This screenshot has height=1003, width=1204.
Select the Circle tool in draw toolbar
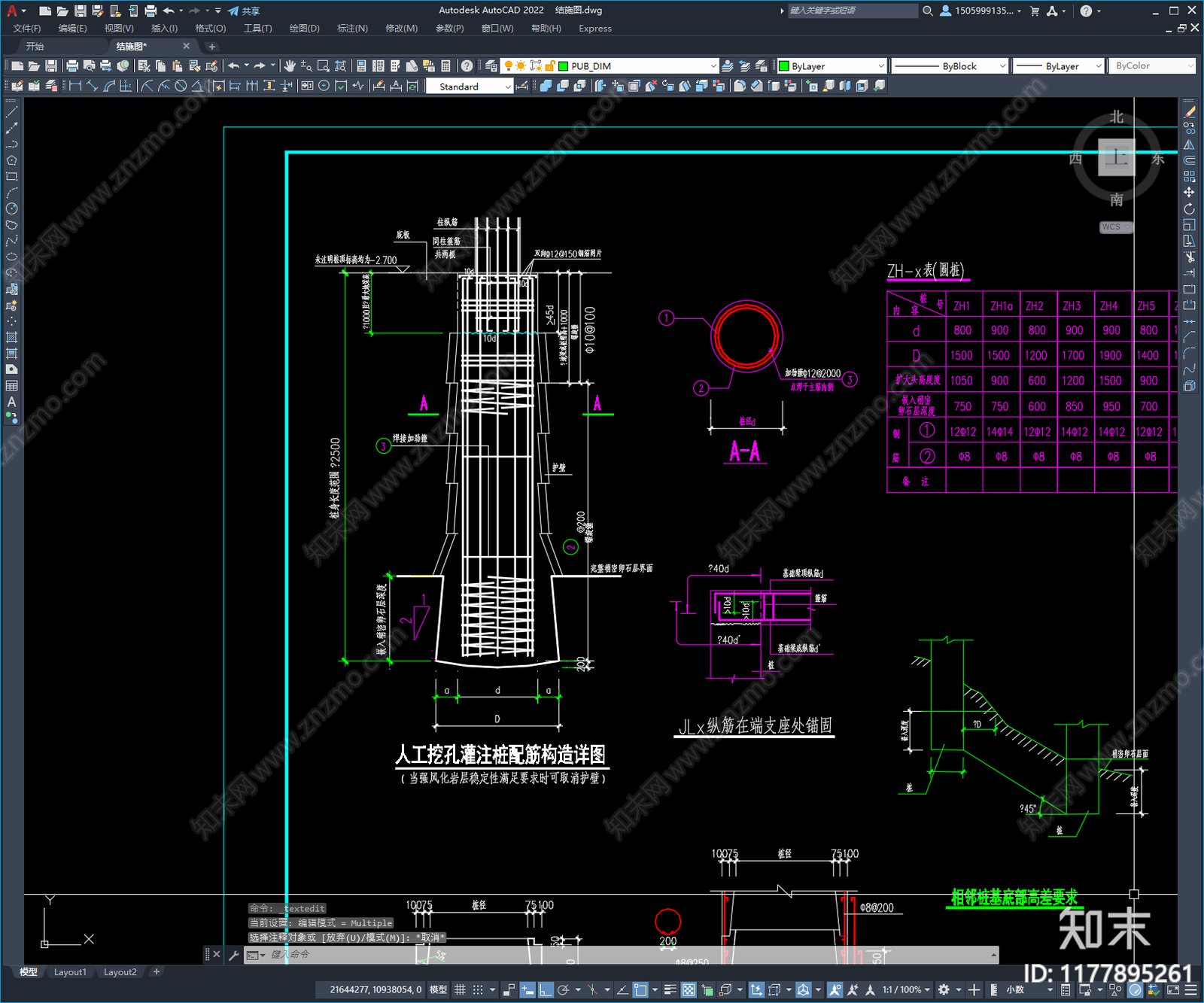[11, 208]
